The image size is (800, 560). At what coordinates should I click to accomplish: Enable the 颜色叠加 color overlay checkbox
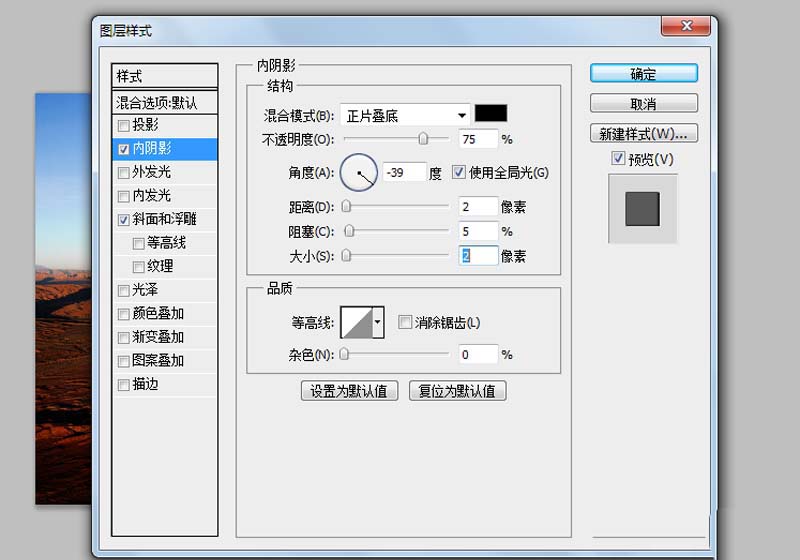(123, 314)
